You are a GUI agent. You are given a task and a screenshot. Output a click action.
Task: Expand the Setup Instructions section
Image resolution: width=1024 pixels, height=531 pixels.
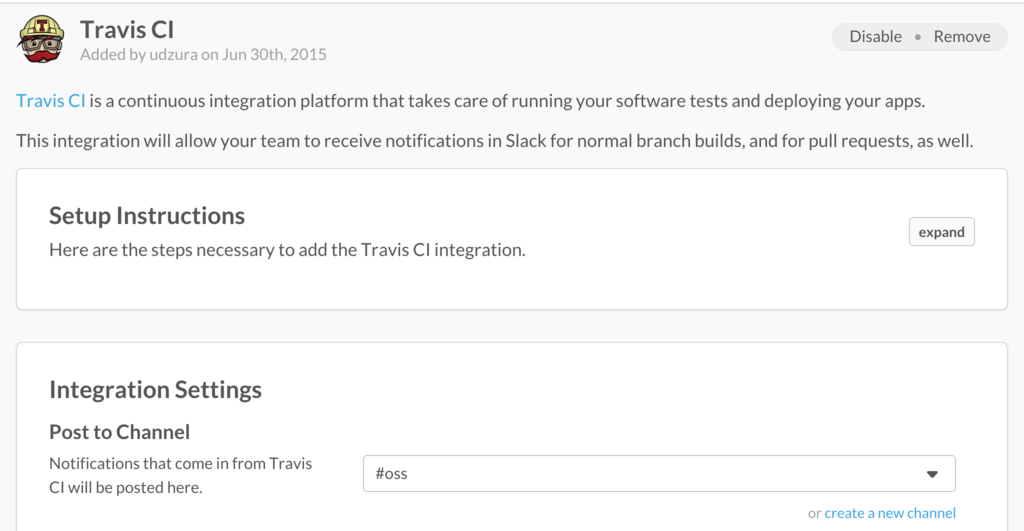pos(941,232)
